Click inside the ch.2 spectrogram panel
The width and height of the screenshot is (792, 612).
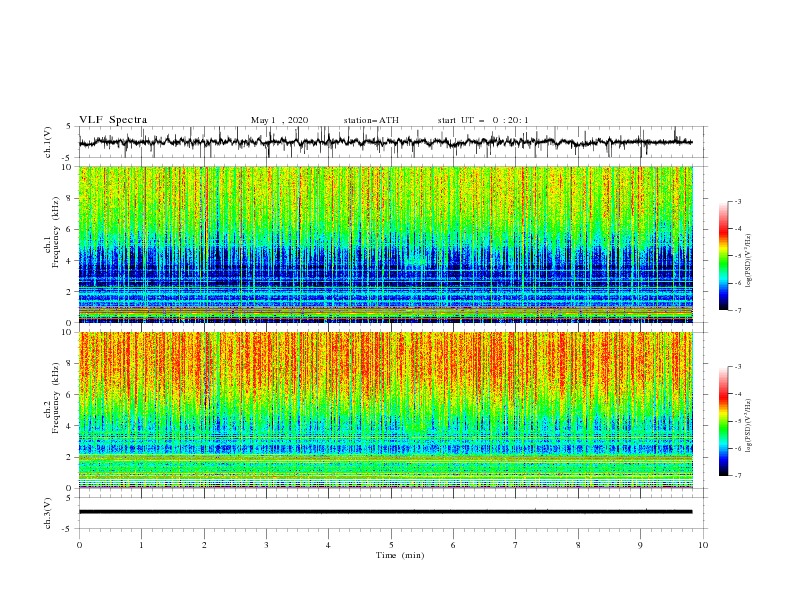tap(386, 410)
